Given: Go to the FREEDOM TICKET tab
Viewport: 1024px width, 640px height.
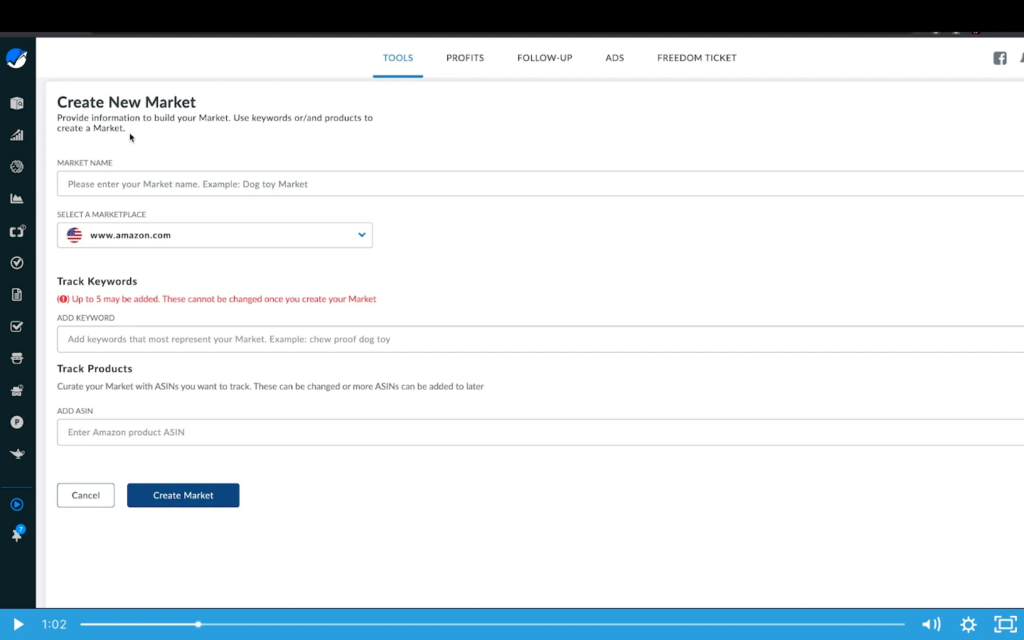Looking at the screenshot, I should click(696, 58).
